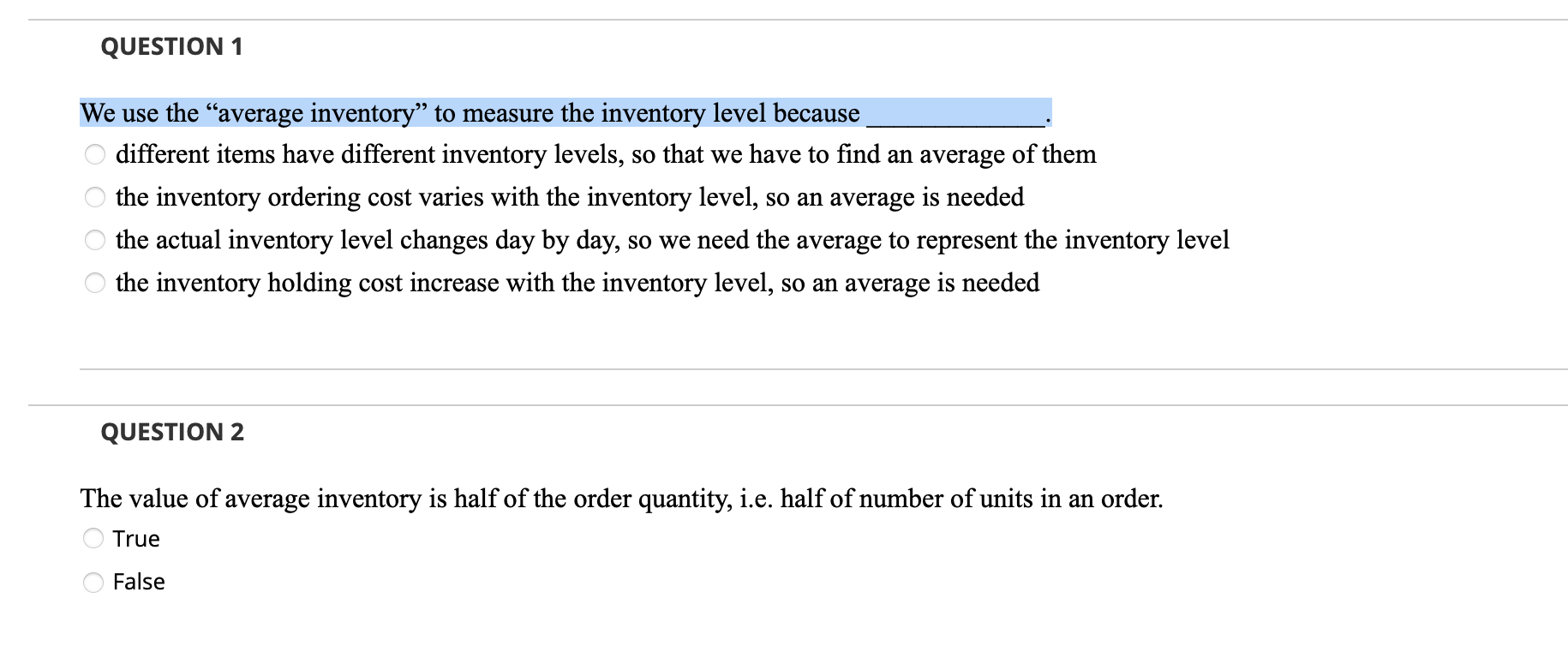Image resolution: width=1568 pixels, height=658 pixels.
Task: Click the 'False' label text
Action: [139, 582]
